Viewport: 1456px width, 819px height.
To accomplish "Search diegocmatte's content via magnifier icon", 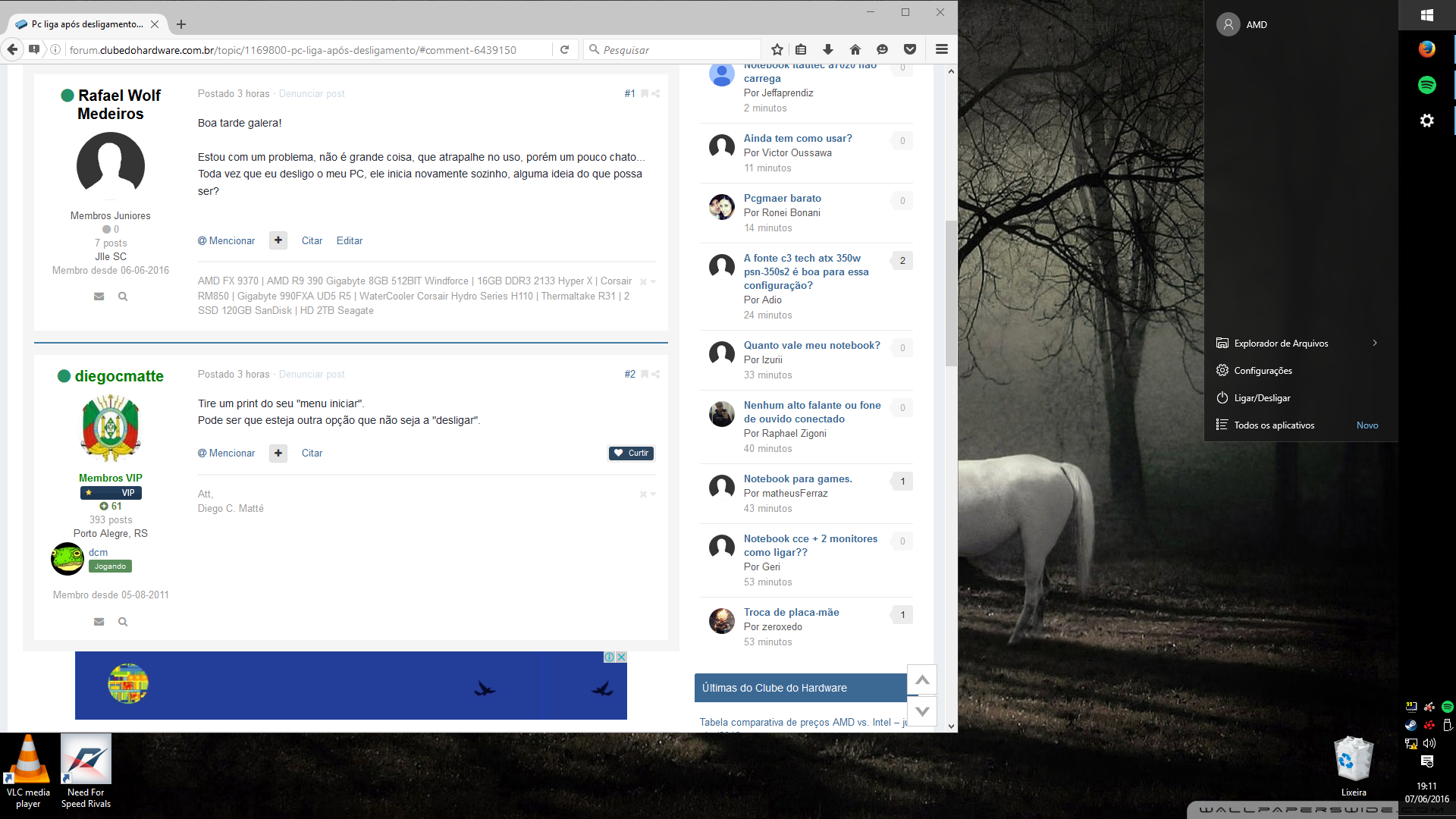I will point(123,622).
